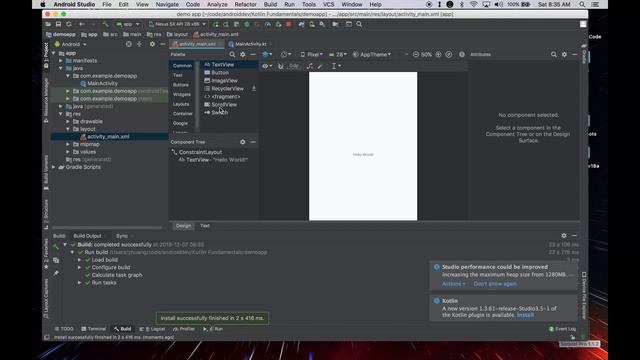Minimize the Palette panel
640x360 pixels.
click(x=253, y=54)
